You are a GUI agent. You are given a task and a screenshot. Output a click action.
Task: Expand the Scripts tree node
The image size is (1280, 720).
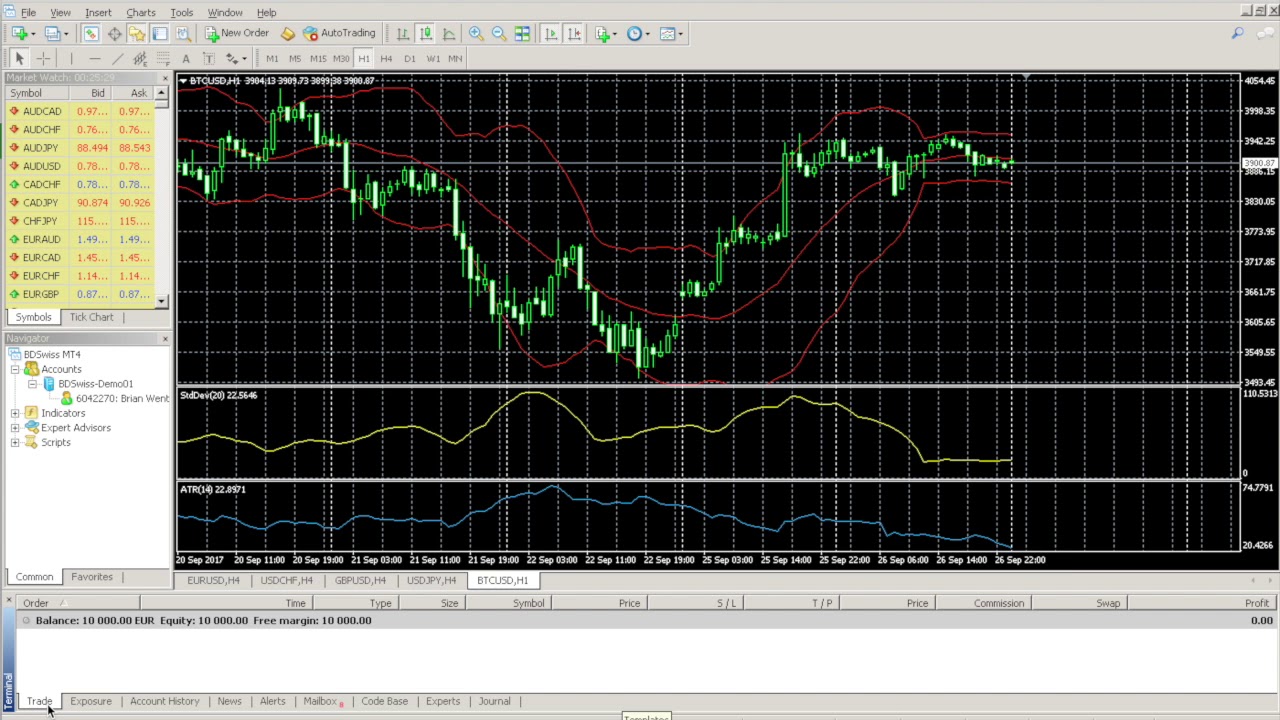click(x=15, y=442)
